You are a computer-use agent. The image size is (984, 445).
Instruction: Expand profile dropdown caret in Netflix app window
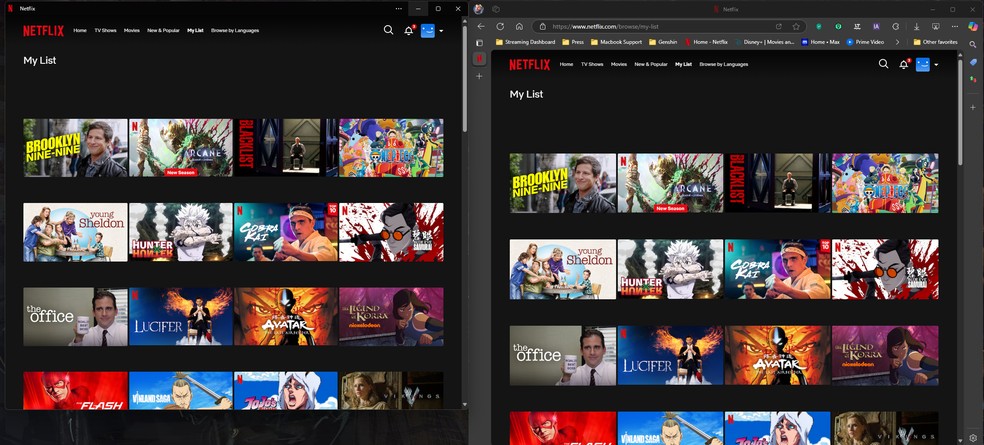pos(441,31)
